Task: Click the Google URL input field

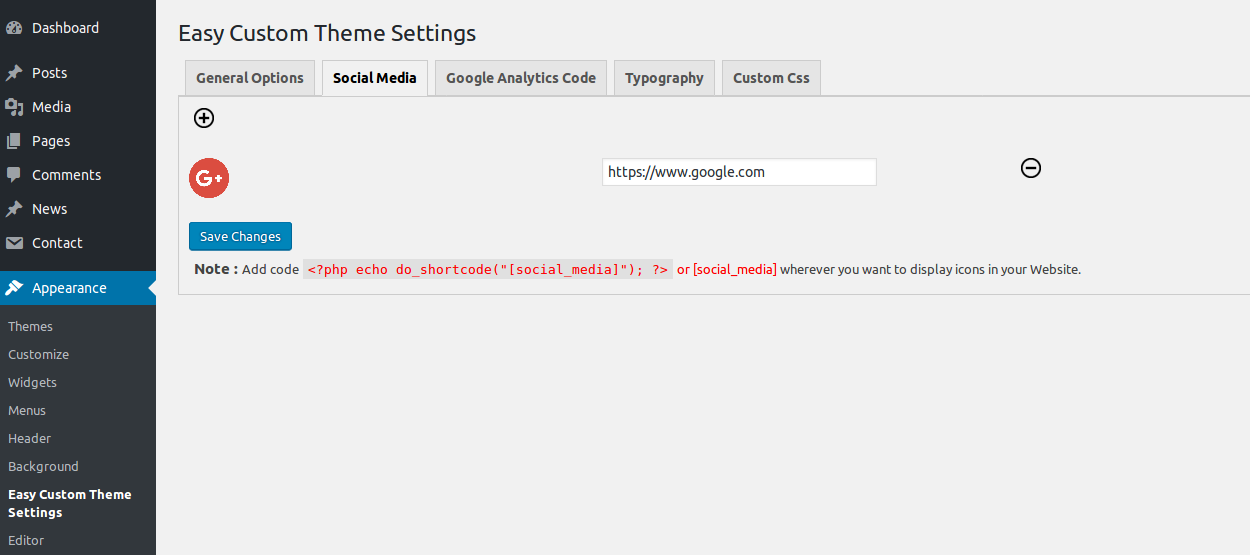Action: click(739, 172)
